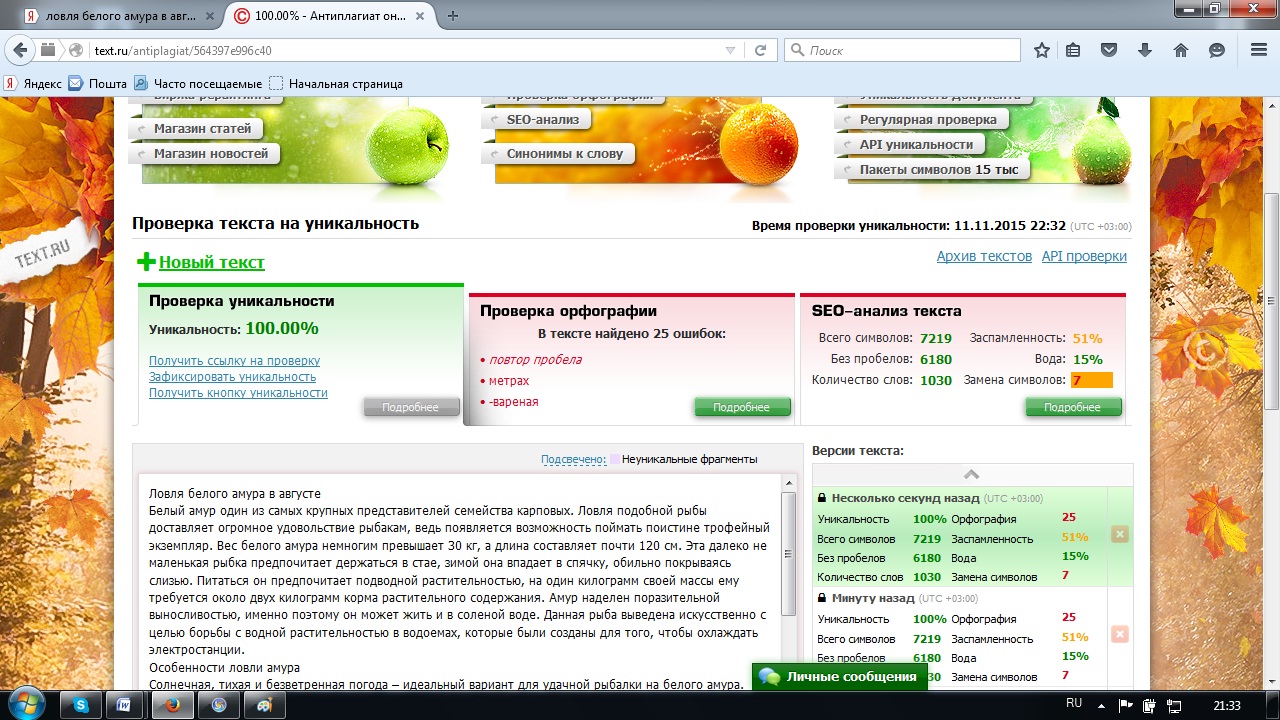Click the '-вареная' error item

[x=514, y=402]
